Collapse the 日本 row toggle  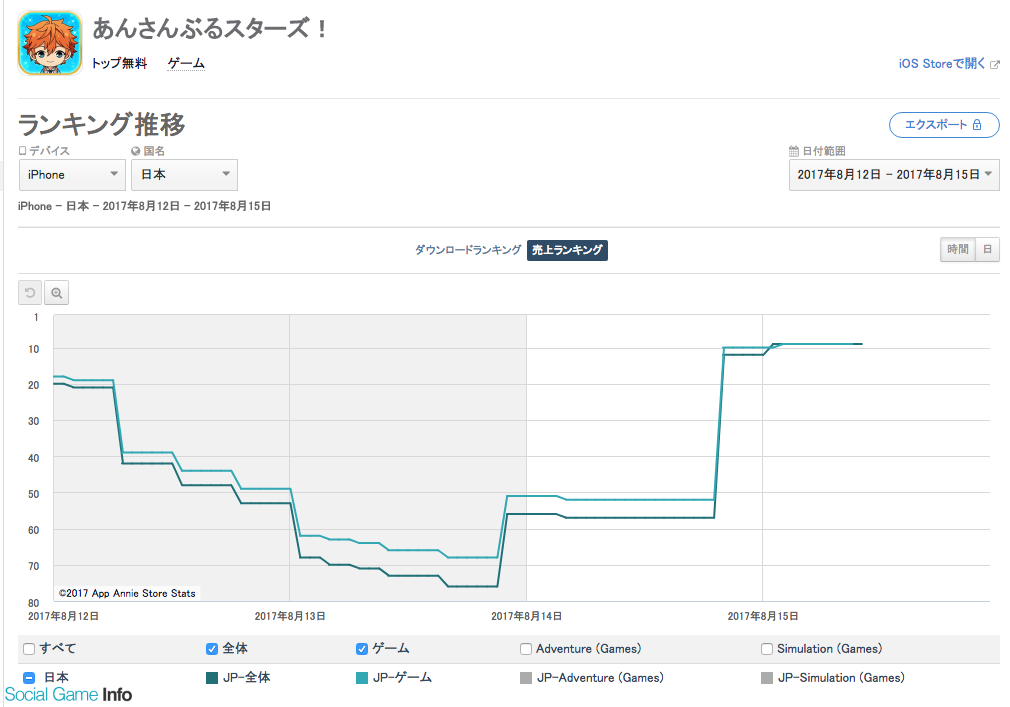click(29, 677)
